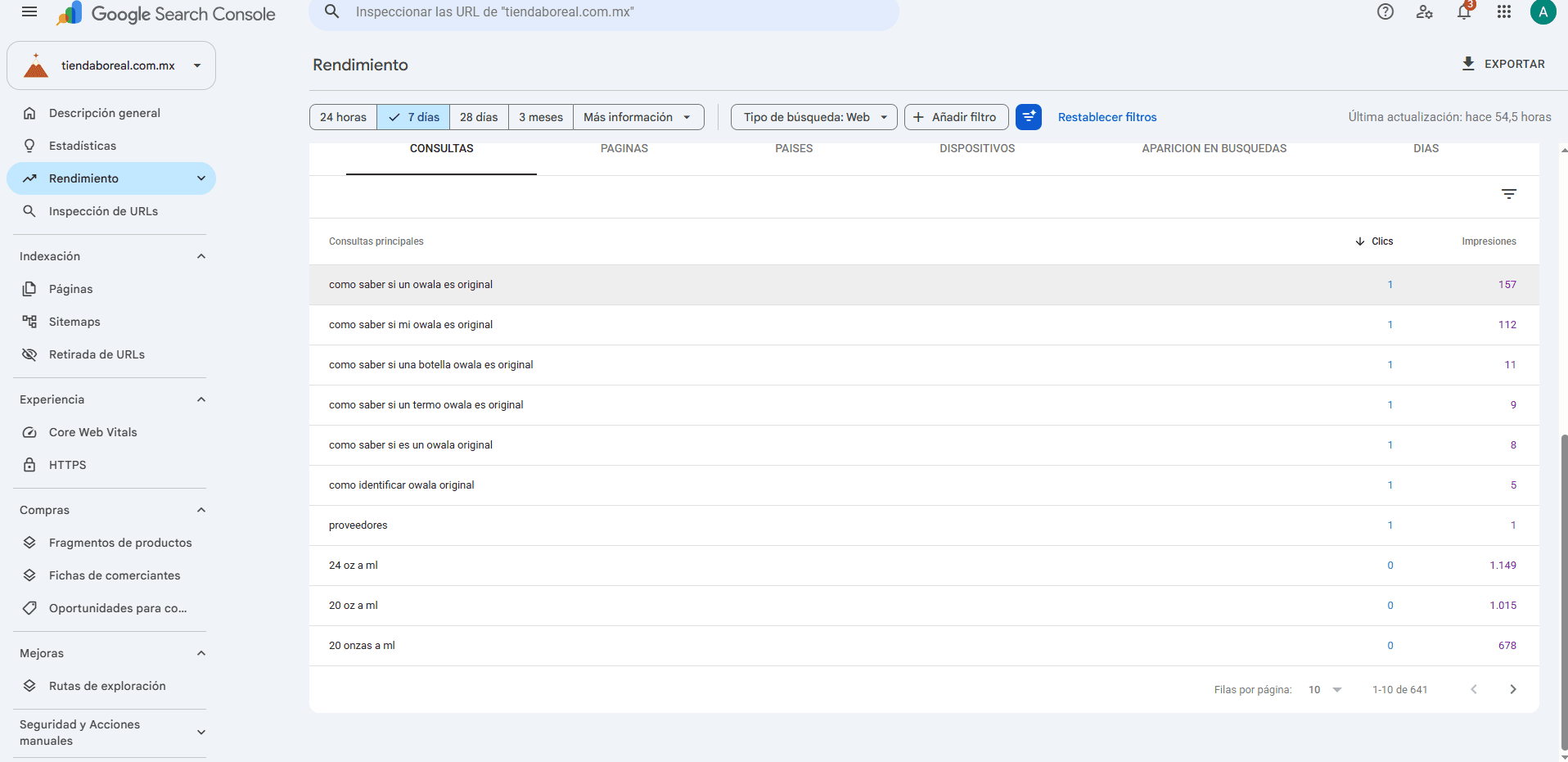This screenshot has height=762, width=1568.
Task: Open Estadísticas in sidebar
Action: pos(111,146)
